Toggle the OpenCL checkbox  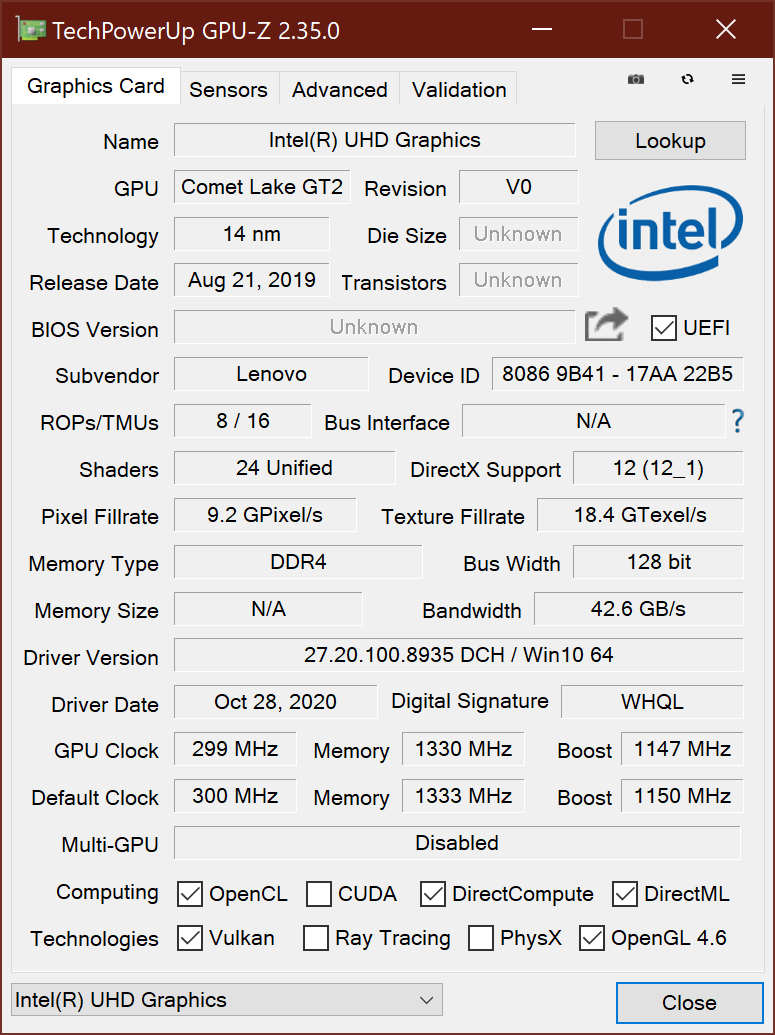point(190,894)
